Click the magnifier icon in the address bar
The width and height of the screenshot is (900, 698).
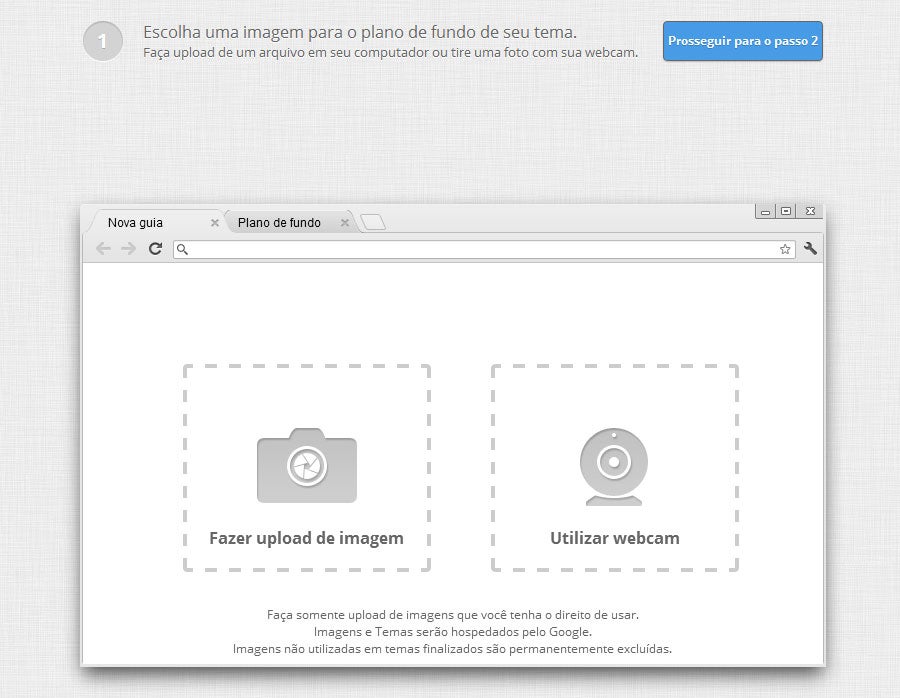(x=182, y=249)
